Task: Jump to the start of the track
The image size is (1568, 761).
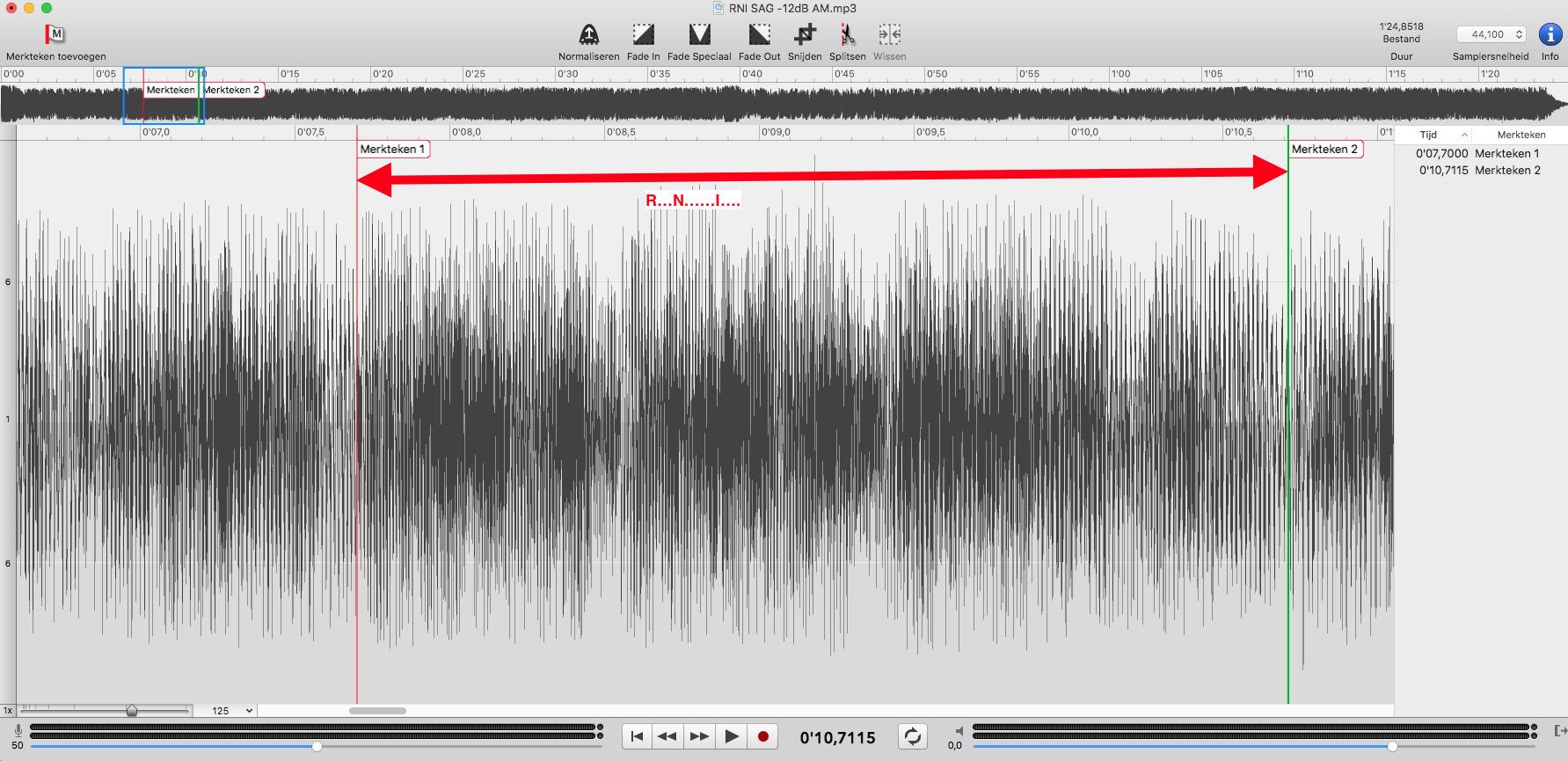Action: 637,736
